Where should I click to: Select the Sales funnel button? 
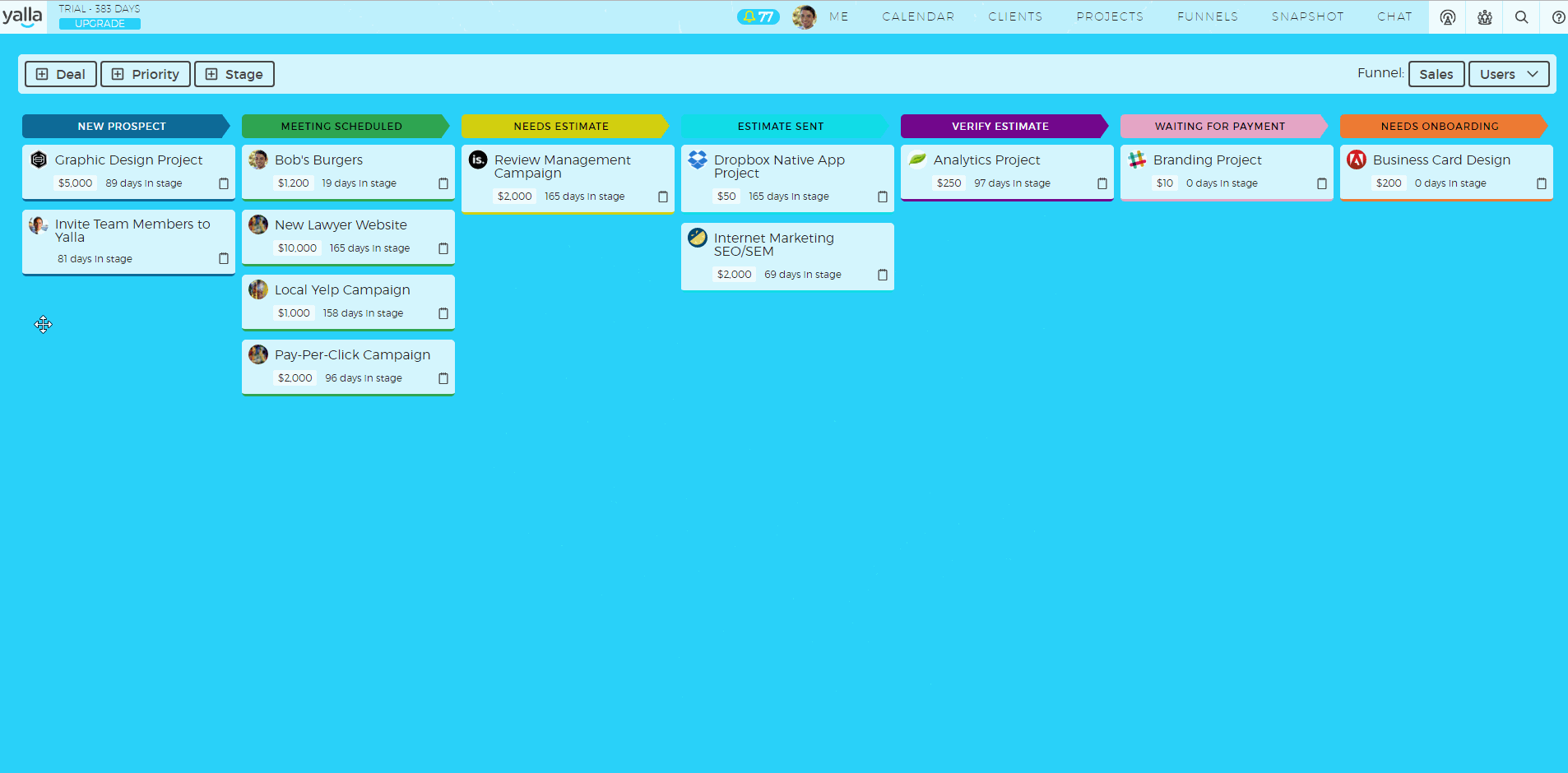click(x=1436, y=74)
